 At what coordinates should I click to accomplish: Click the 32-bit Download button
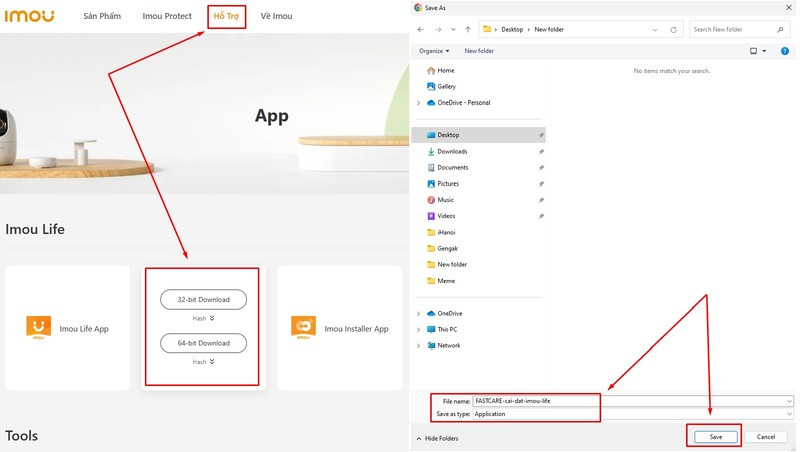pos(204,299)
